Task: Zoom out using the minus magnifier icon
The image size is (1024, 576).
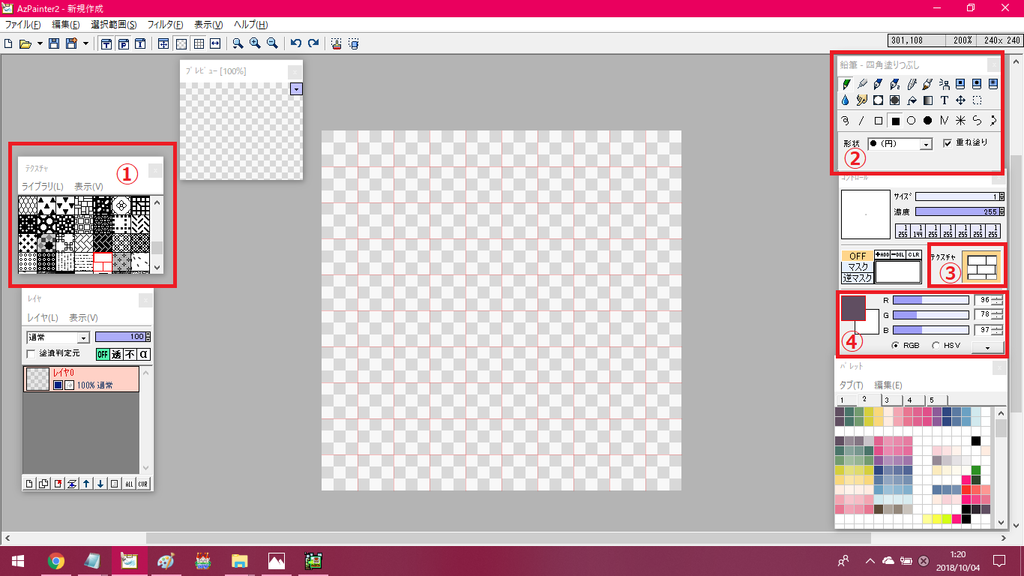Action: (272, 44)
